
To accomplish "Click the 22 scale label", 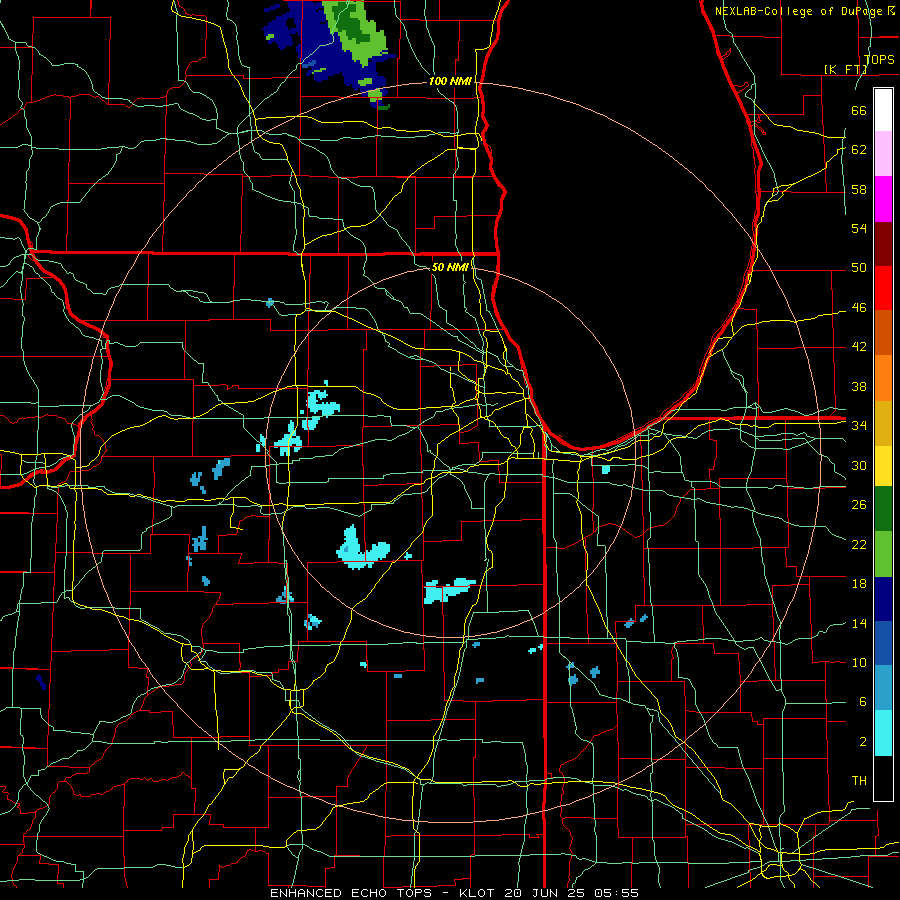I will pos(859,544).
